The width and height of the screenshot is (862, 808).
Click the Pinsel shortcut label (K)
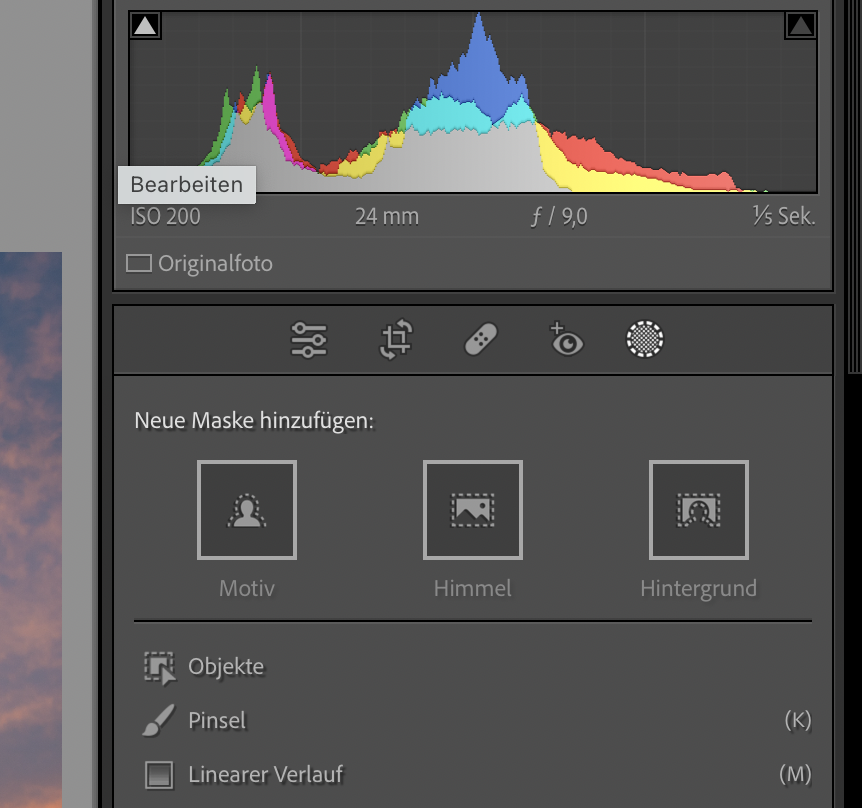[x=798, y=720]
